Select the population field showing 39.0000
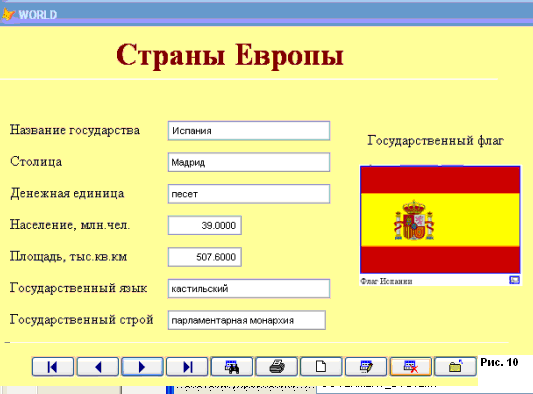This screenshot has width=533, height=394. 205,225
